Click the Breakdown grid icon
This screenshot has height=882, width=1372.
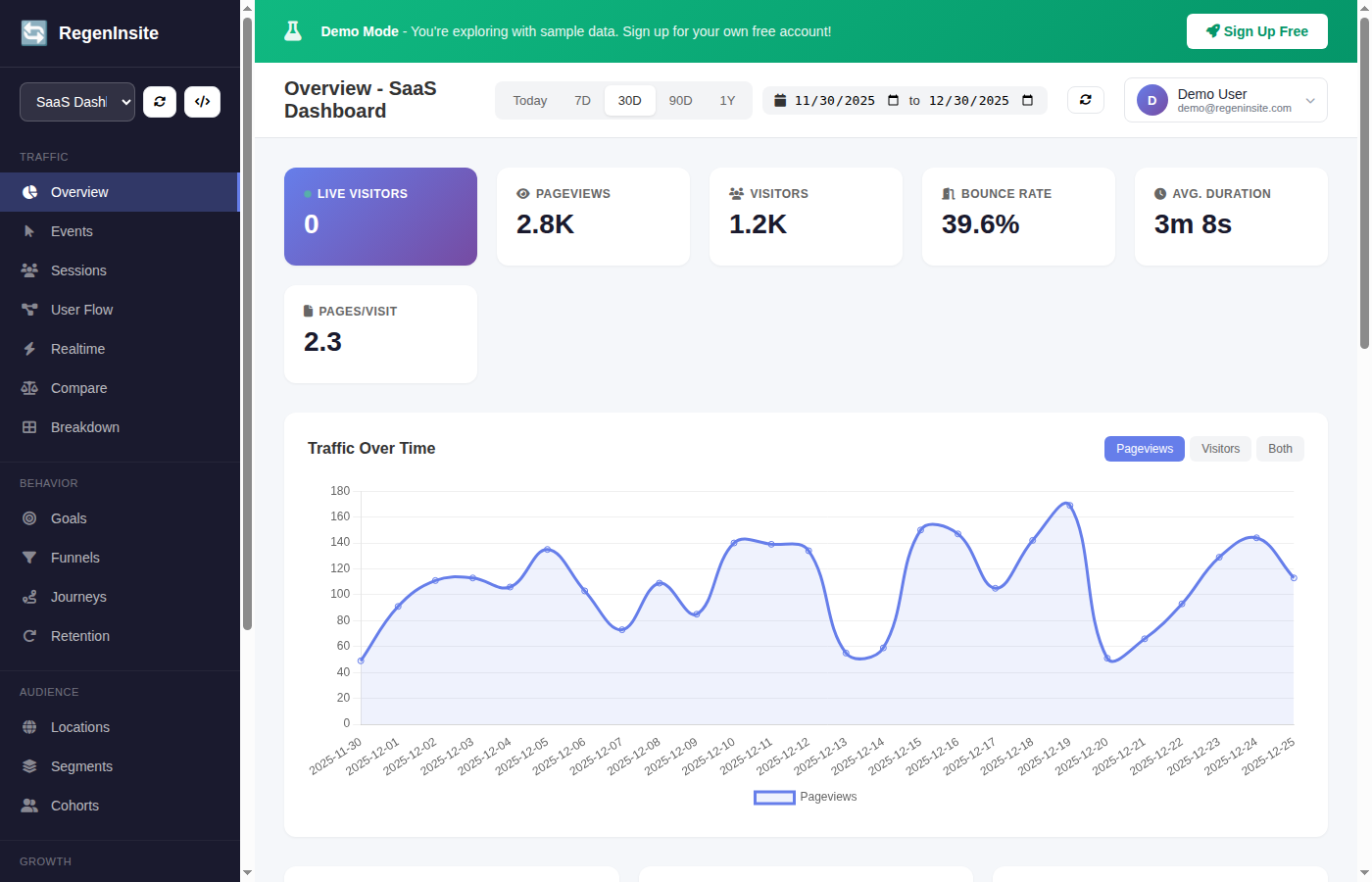30,427
